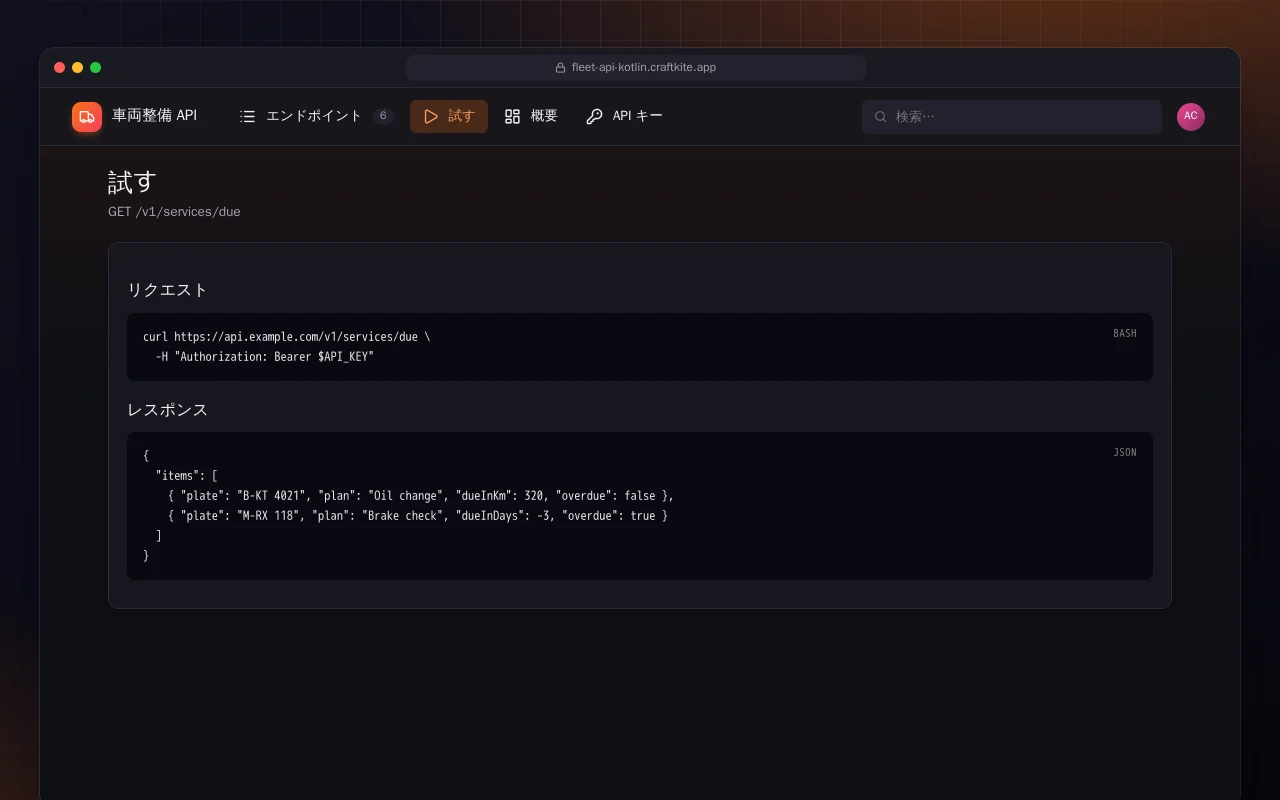Click the fleet-api-kotlin.craftkite.app address bar
The image size is (1280, 800).
point(636,68)
